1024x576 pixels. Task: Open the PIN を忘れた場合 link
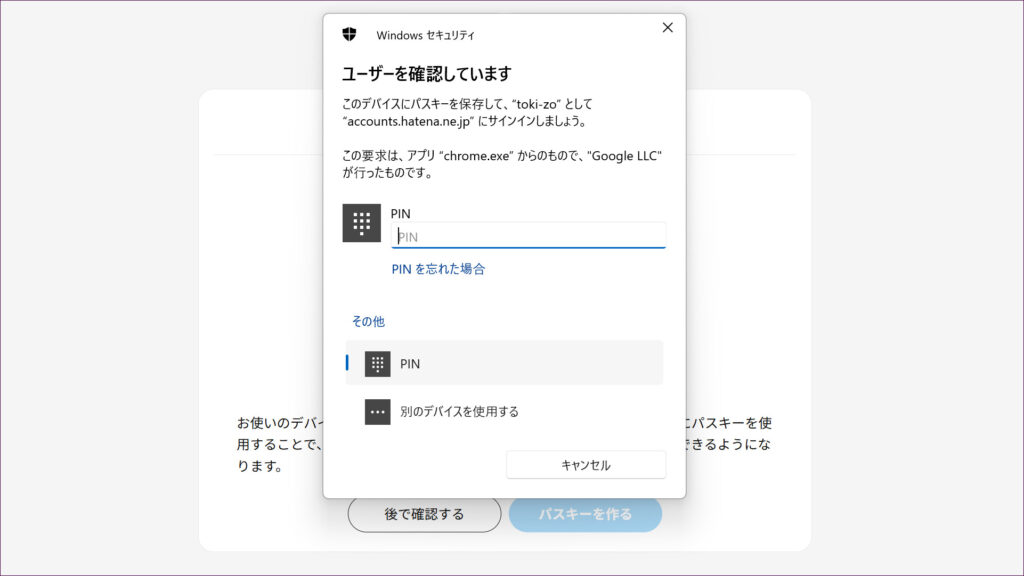coord(438,269)
